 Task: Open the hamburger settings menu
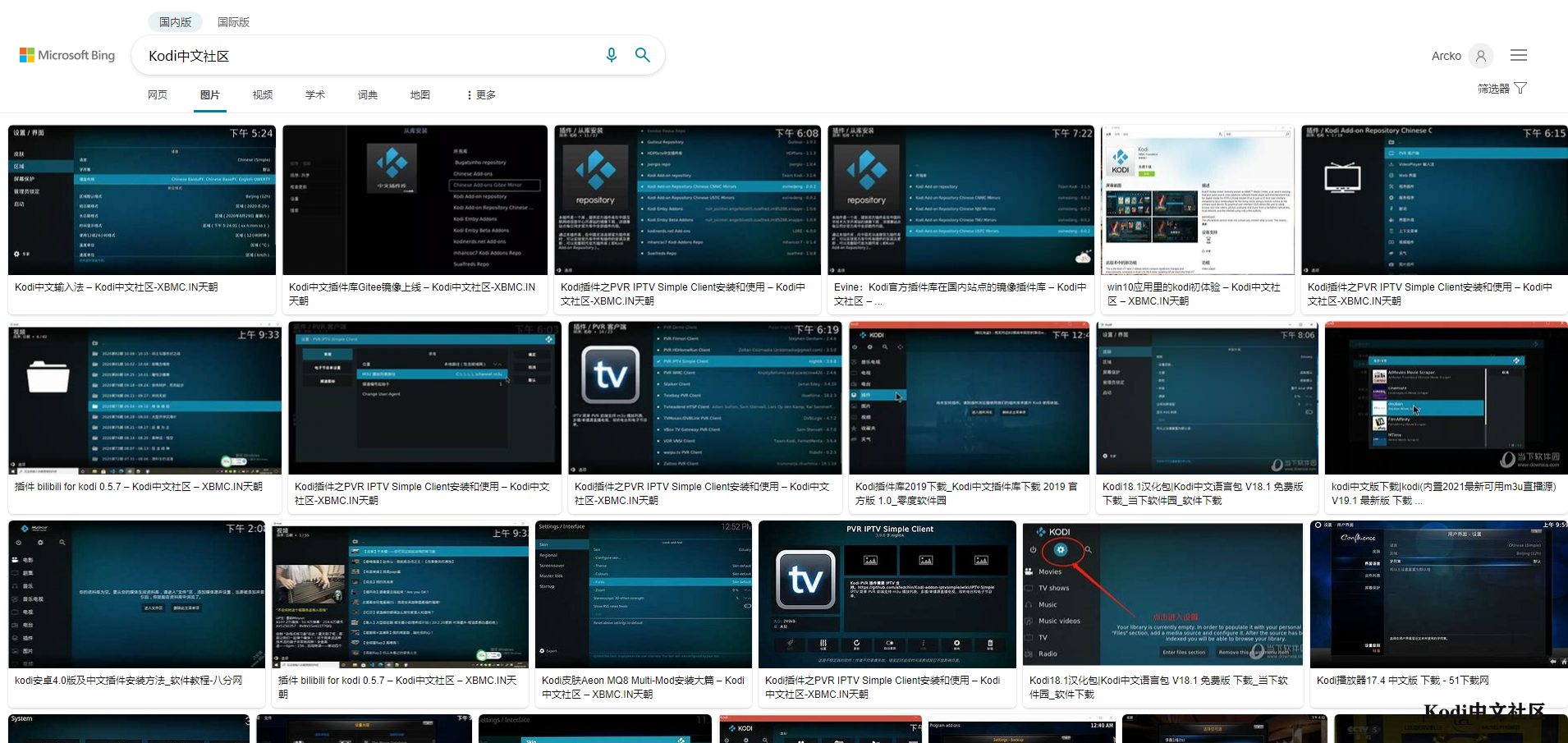coord(1518,55)
